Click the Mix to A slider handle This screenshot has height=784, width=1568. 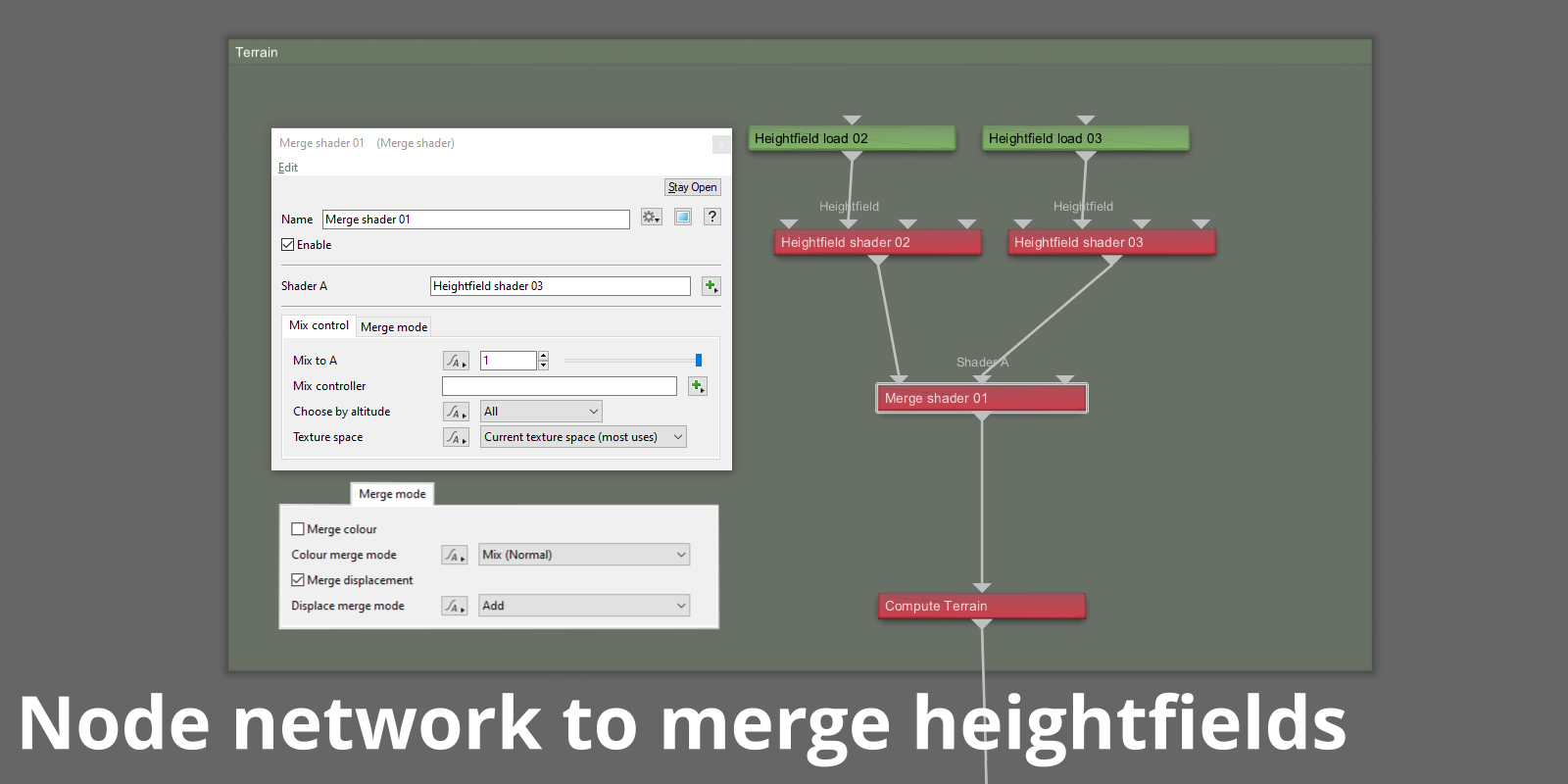(x=699, y=361)
